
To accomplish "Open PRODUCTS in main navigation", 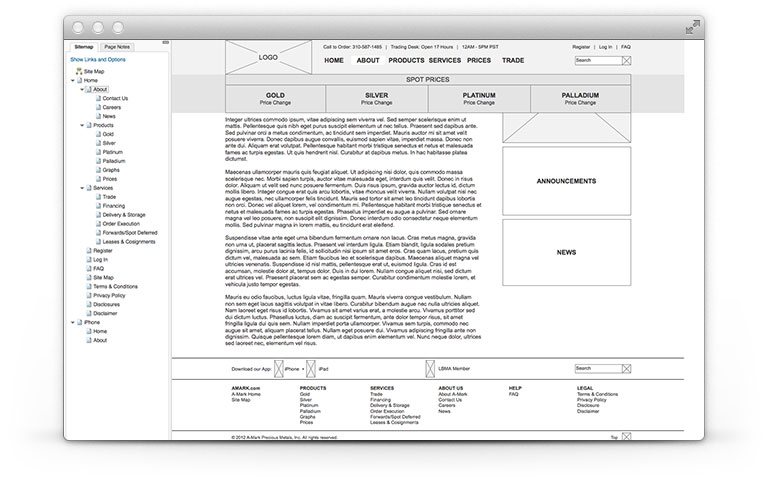I will (x=406, y=60).
